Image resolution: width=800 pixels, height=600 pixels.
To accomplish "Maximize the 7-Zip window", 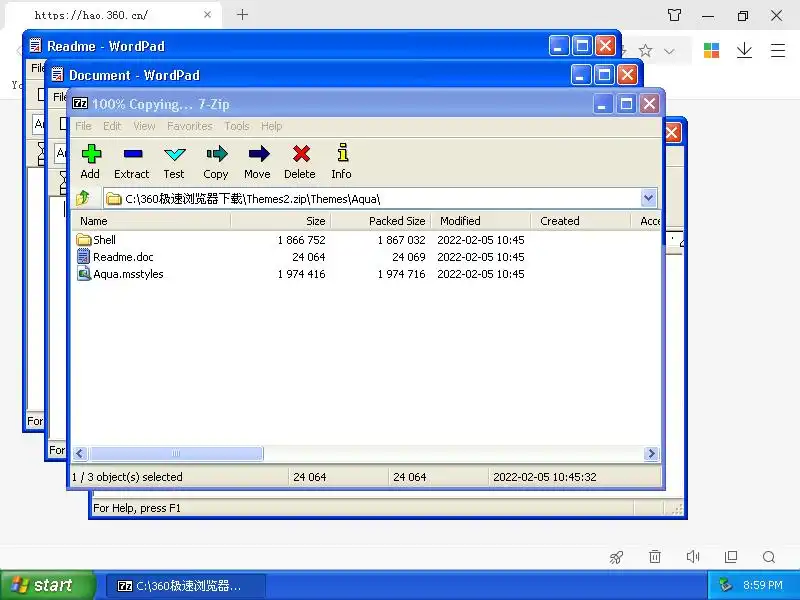I will pos(626,104).
